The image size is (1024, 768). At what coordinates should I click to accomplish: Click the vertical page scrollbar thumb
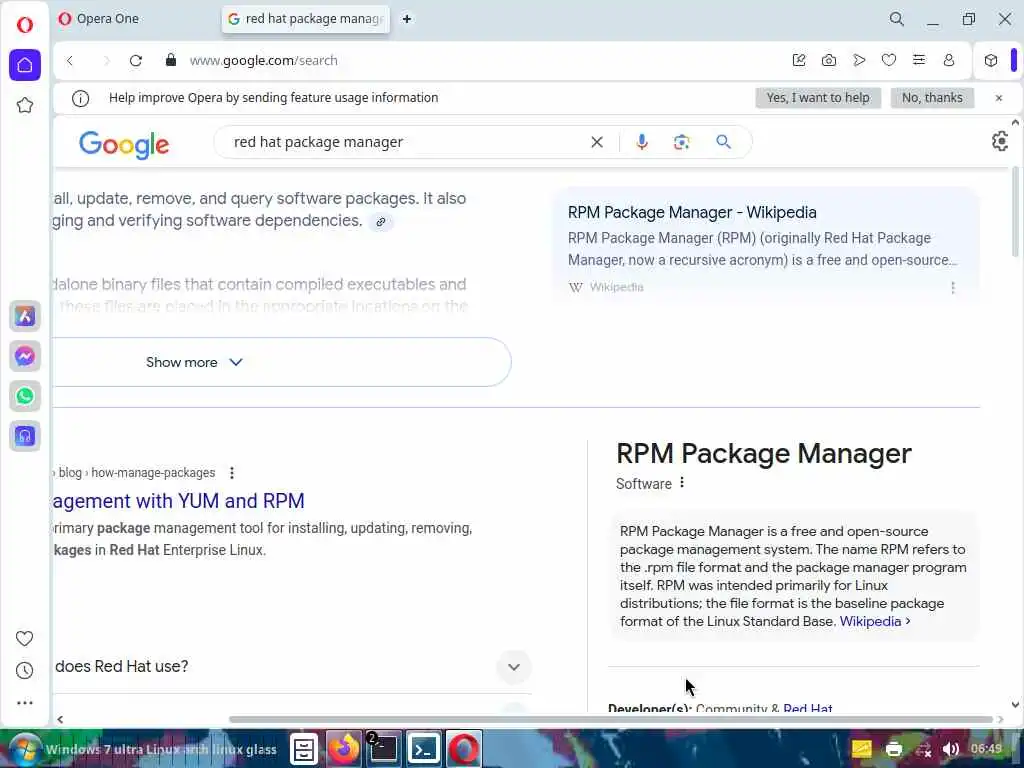point(1015,212)
